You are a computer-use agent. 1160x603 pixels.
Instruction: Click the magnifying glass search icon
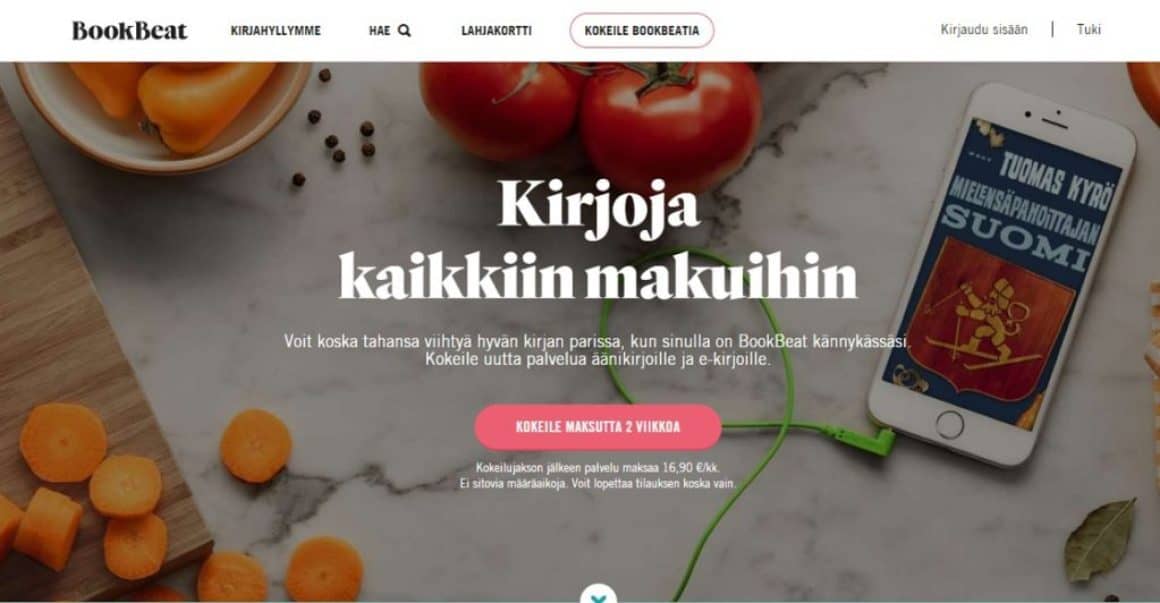(404, 30)
